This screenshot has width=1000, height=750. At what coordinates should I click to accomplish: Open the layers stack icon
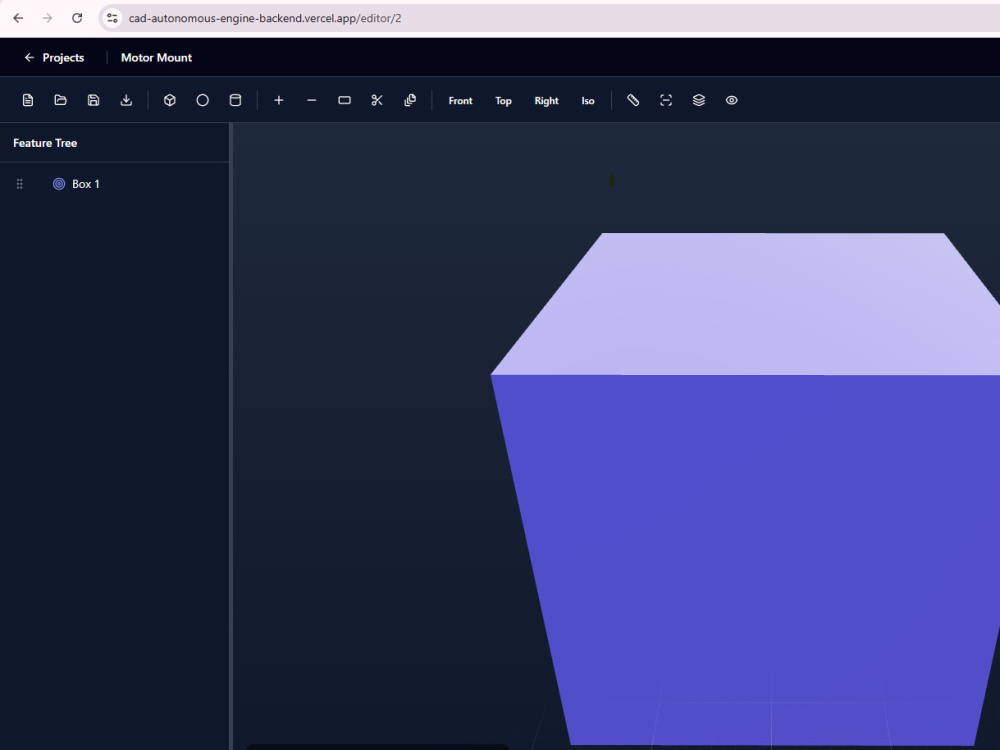click(699, 100)
